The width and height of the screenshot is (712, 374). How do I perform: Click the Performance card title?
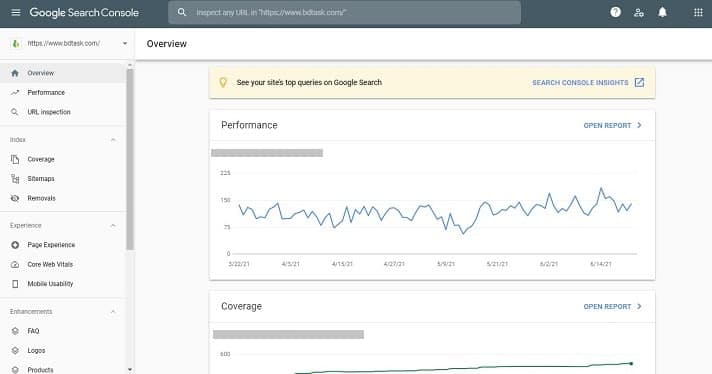pyautogui.click(x=249, y=125)
